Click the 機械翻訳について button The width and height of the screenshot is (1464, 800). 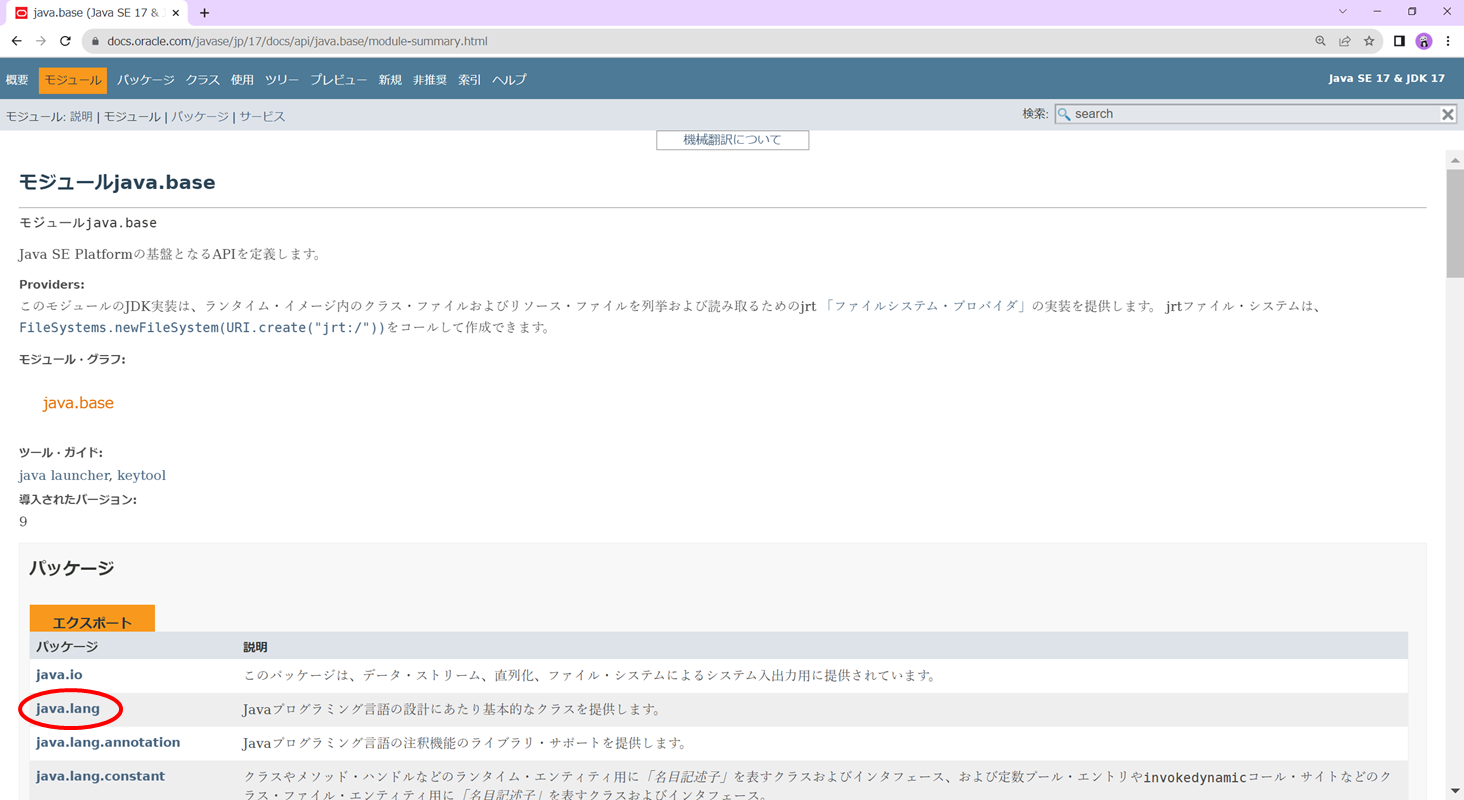(x=732, y=140)
